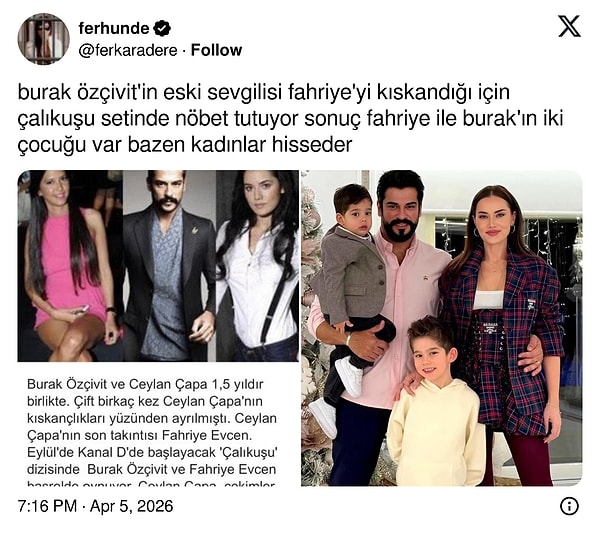Image resolution: width=600 pixels, height=536 pixels.
Task: Click the boy in cream hoodie
Action: 434,402
